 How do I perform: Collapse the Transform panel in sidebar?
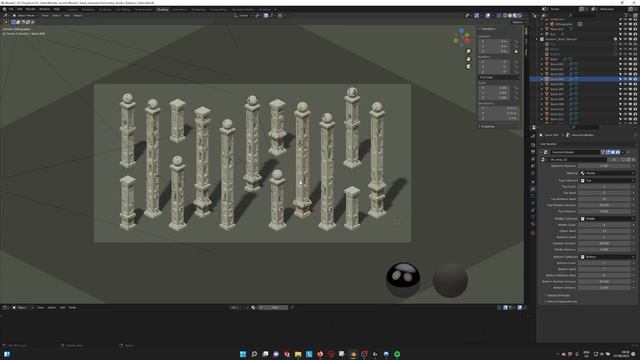click(x=488, y=29)
